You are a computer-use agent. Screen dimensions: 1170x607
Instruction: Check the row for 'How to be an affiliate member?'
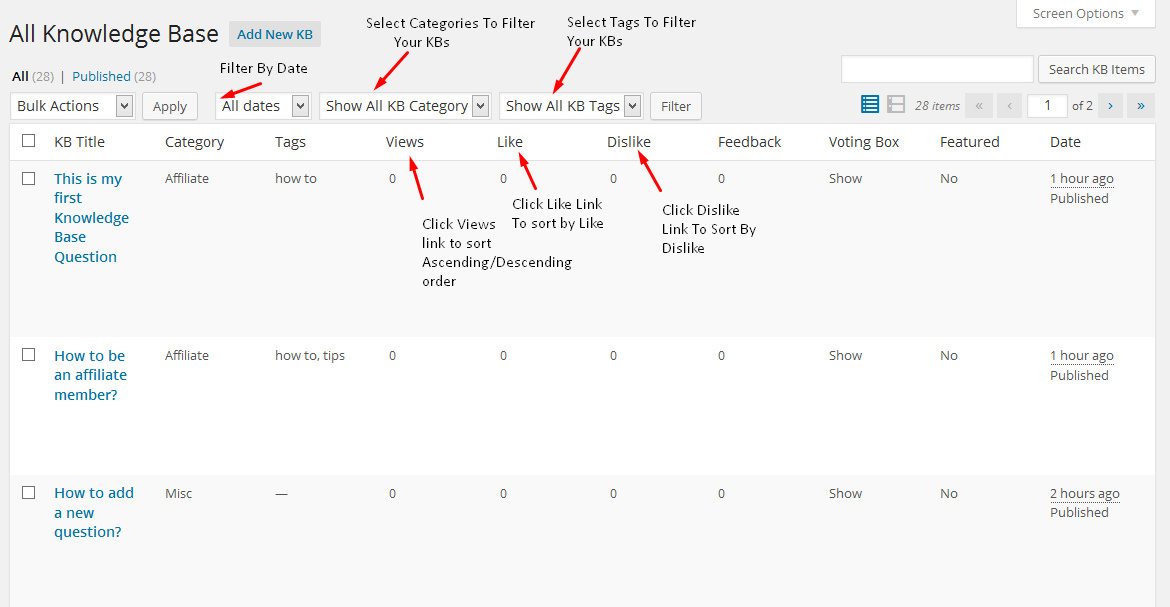[28, 355]
